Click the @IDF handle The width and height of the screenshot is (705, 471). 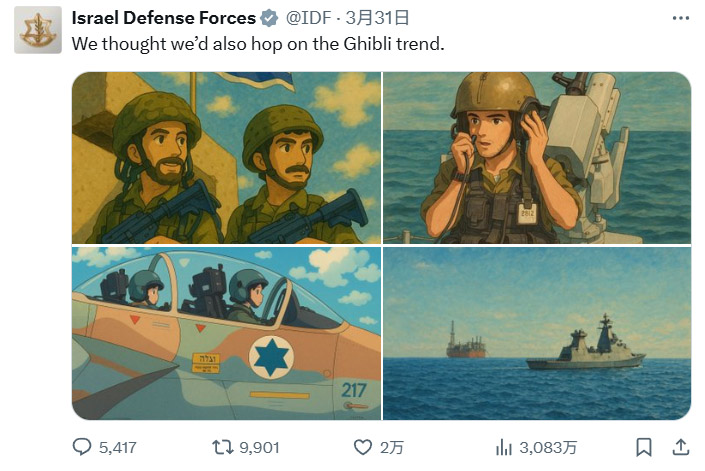click(x=310, y=19)
